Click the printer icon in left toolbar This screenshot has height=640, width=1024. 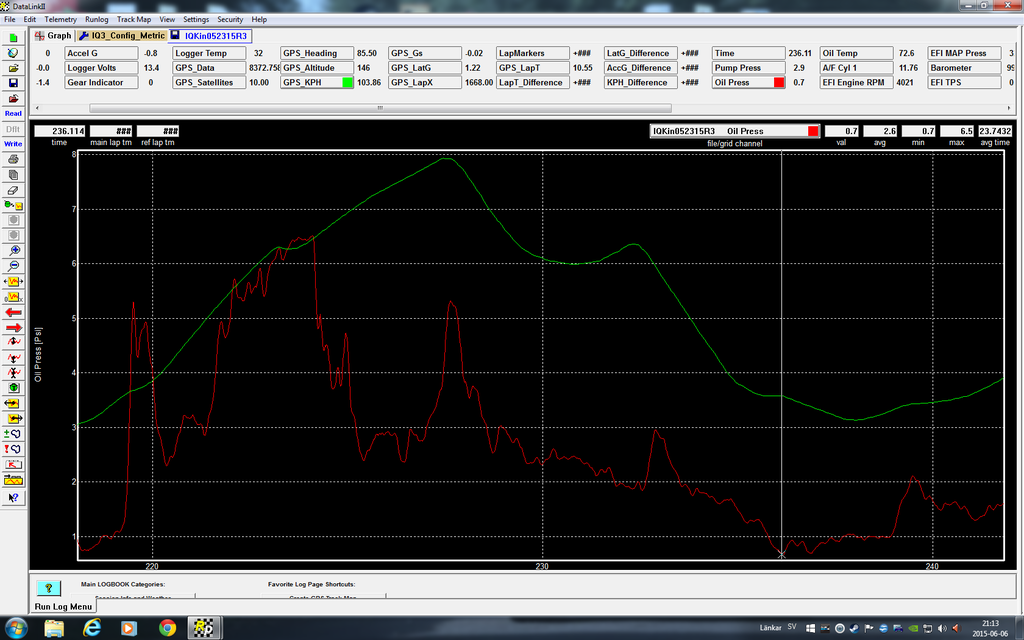click(13, 159)
